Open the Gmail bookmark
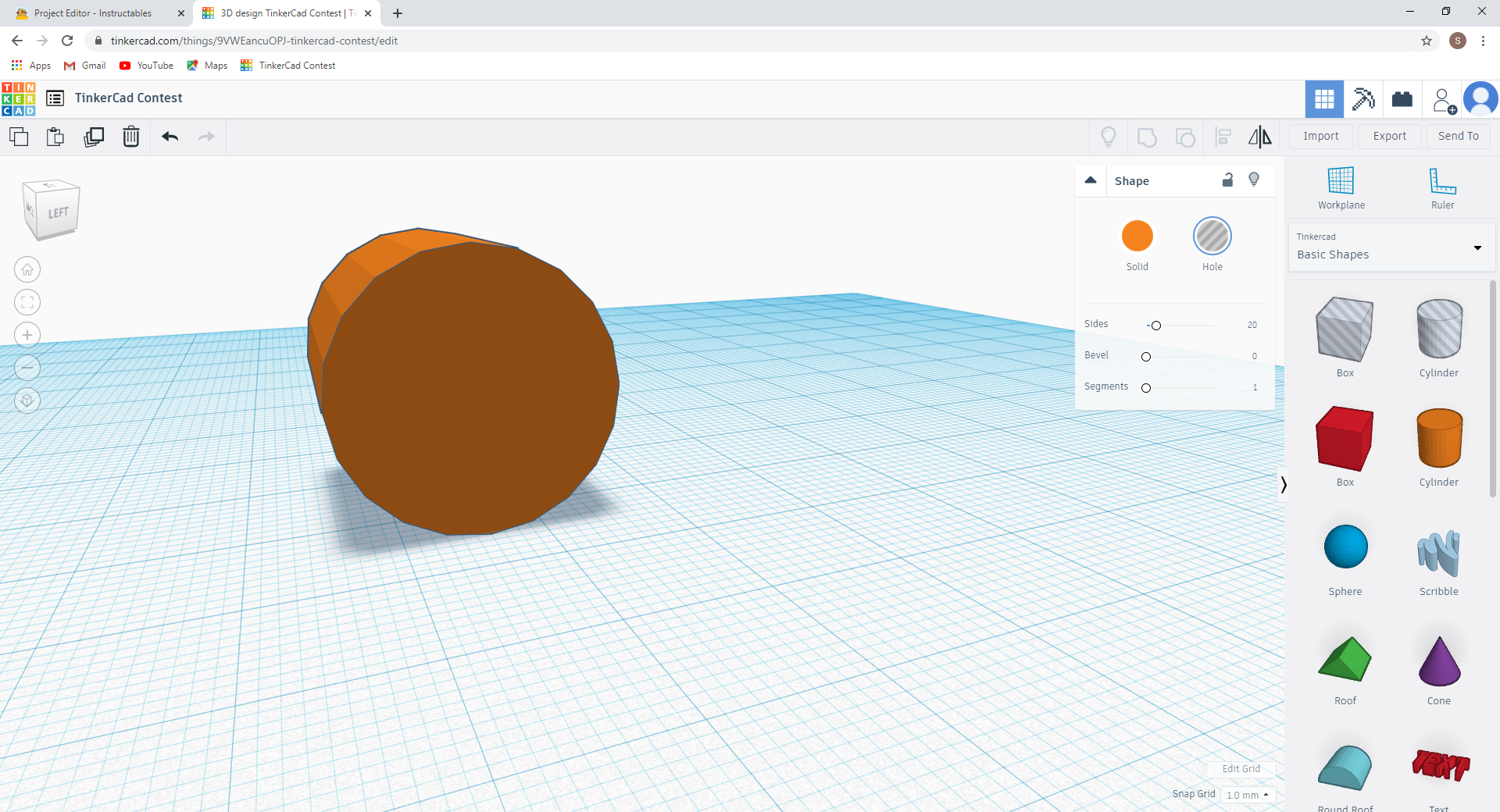 pyautogui.click(x=85, y=66)
